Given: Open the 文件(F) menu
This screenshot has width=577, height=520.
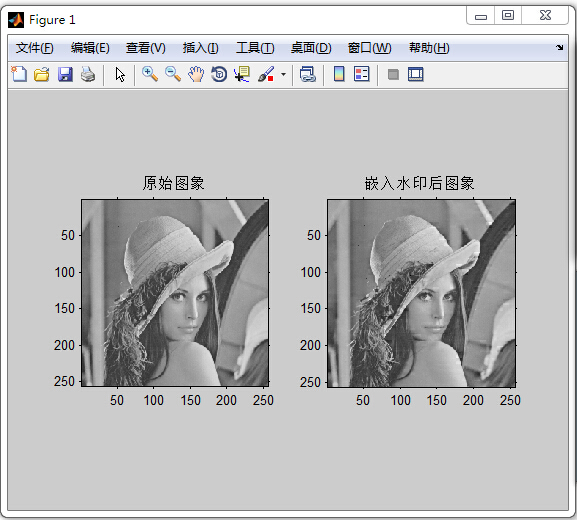Looking at the screenshot, I should click(x=35, y=48).
